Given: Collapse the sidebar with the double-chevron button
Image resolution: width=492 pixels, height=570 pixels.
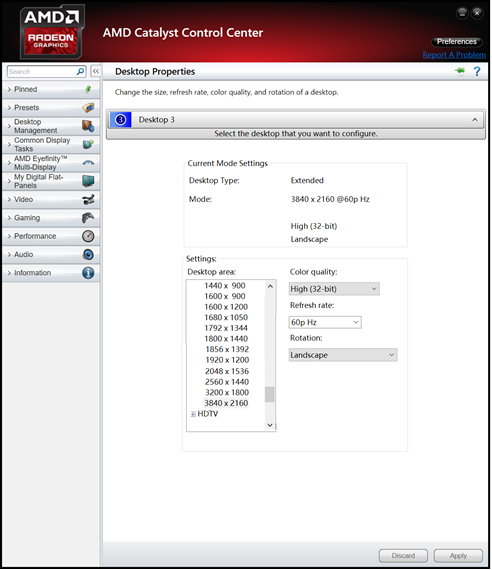Looking at the screenshot, I should (x=95, y=71).
